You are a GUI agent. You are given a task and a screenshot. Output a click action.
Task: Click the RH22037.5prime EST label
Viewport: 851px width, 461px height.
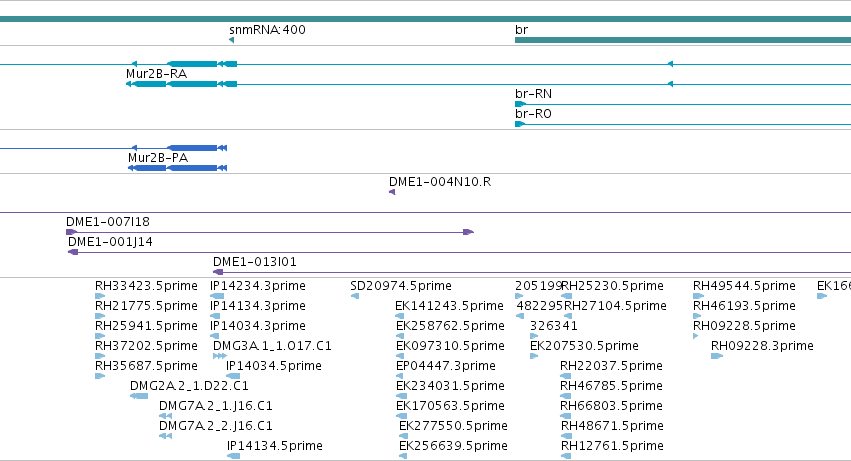point(611,367)
